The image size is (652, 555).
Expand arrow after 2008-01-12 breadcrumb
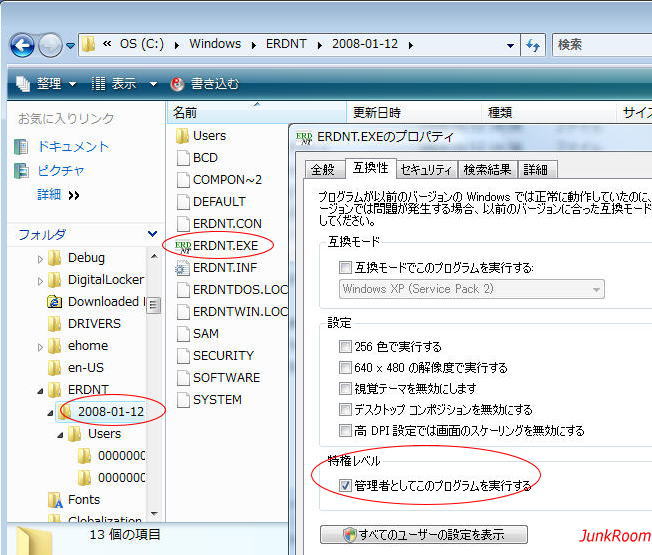pos(411,45)
